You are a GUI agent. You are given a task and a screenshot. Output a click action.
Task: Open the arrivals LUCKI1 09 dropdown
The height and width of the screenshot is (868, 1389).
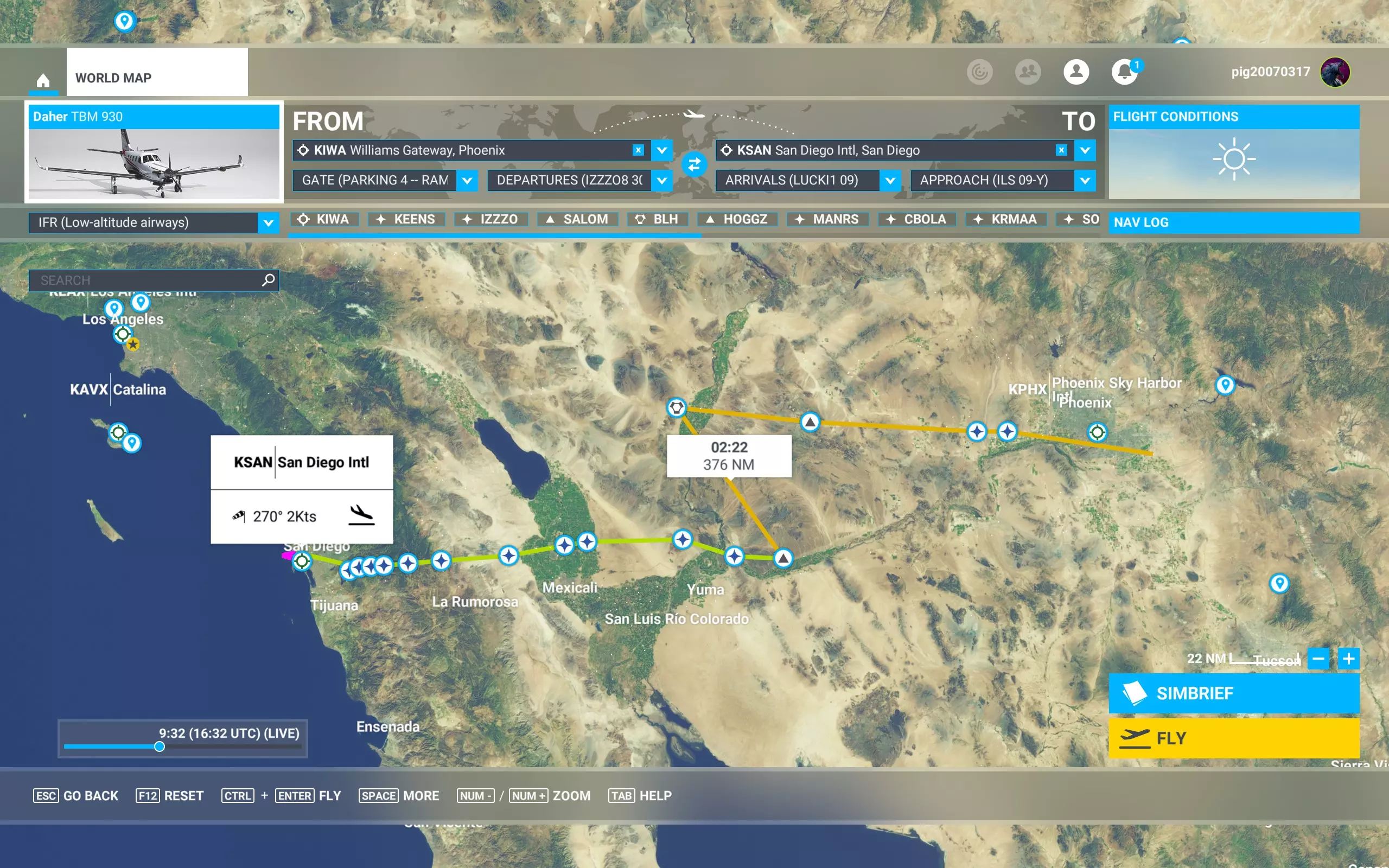pos(890,180)
